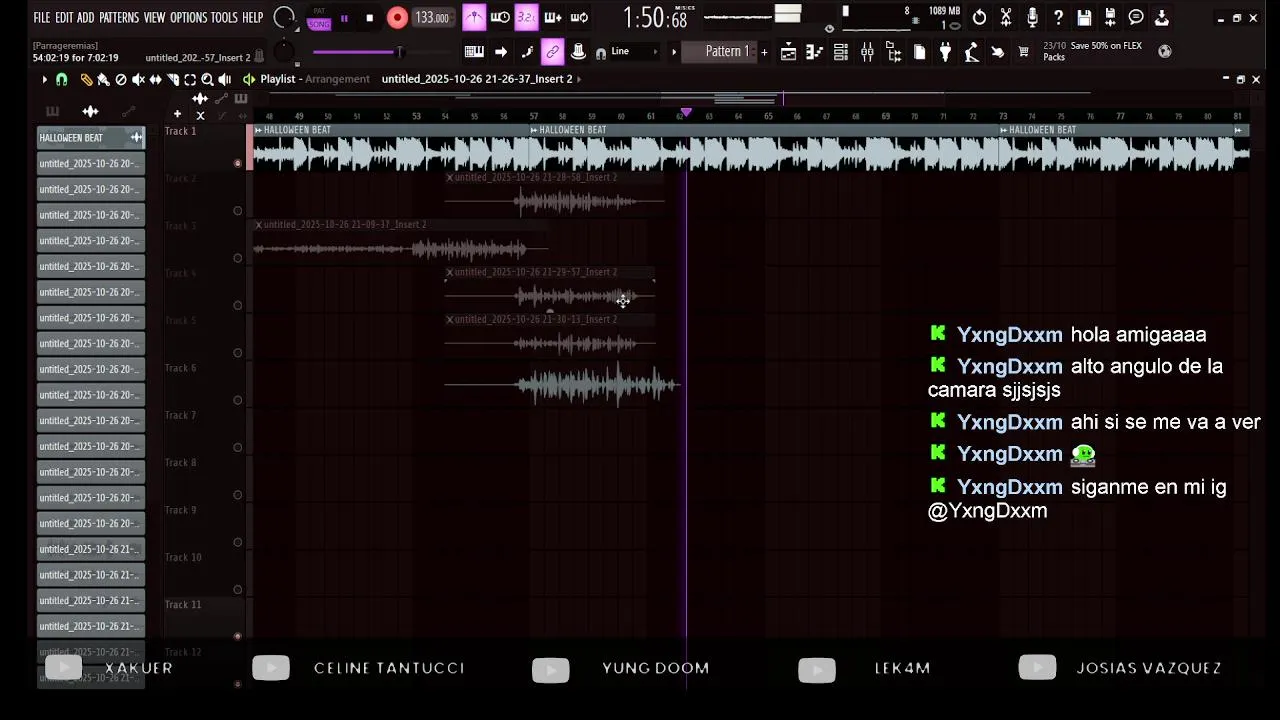Image resolution: width=1280 pixels, height=720 pixels.
Task: Toggle the overdub recording icon
Action: [552, 18]
